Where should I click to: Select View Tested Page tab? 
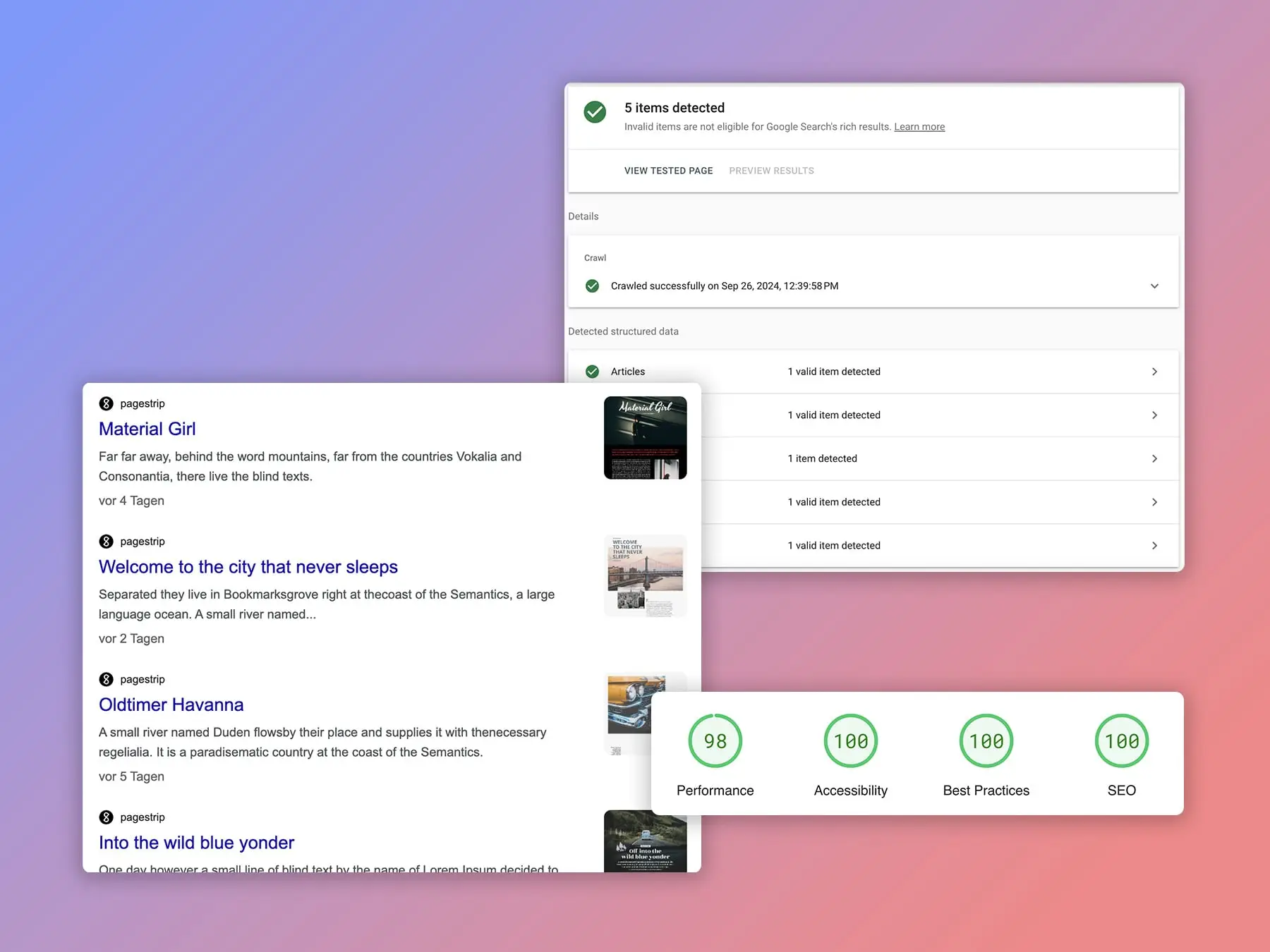tap(668, 171)
